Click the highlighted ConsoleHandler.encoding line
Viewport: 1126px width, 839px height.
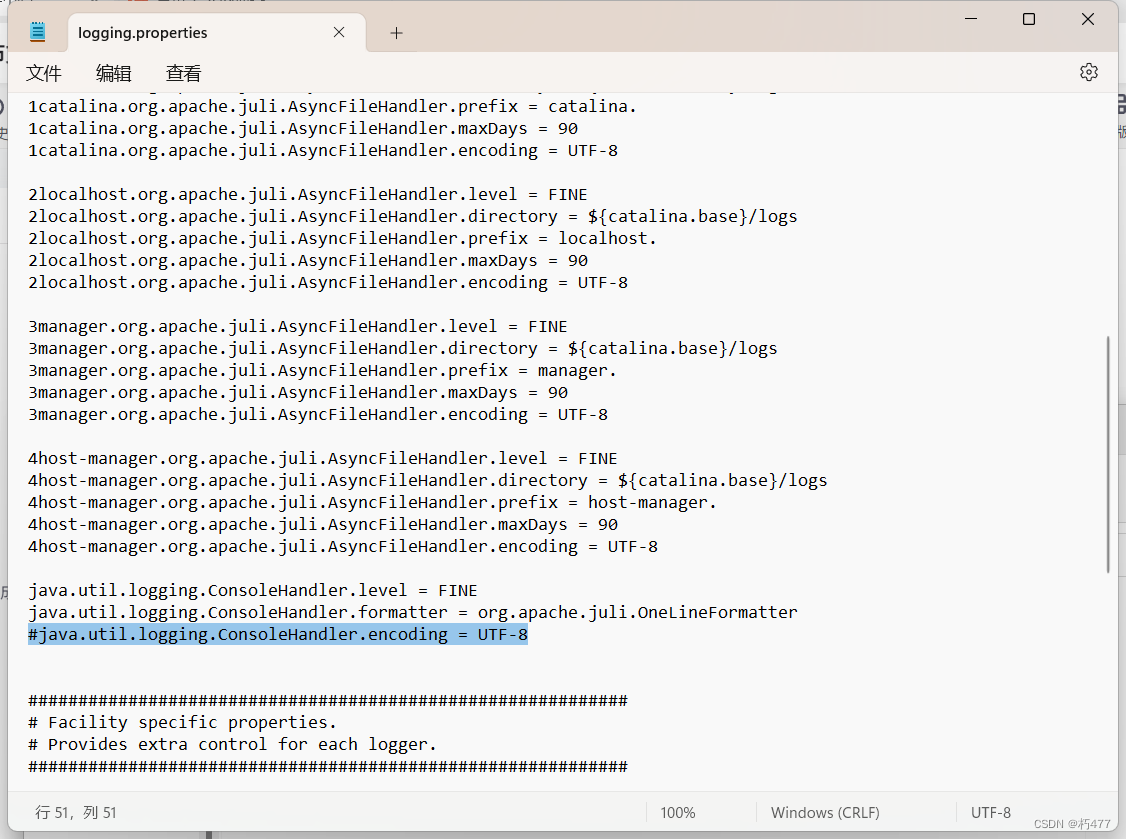[x=278, y=634]
